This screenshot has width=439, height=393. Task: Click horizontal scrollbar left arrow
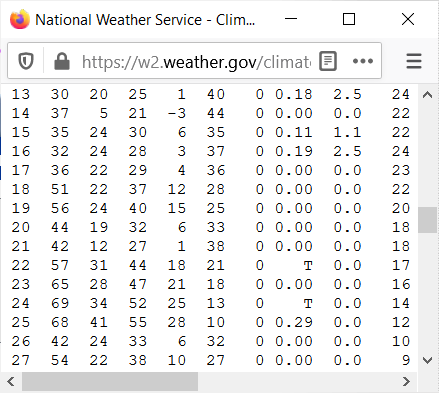click(11, 381)
